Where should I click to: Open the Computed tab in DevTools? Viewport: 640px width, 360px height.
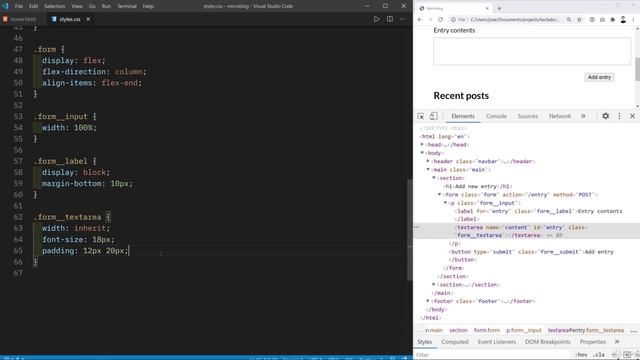coord(455,342)
